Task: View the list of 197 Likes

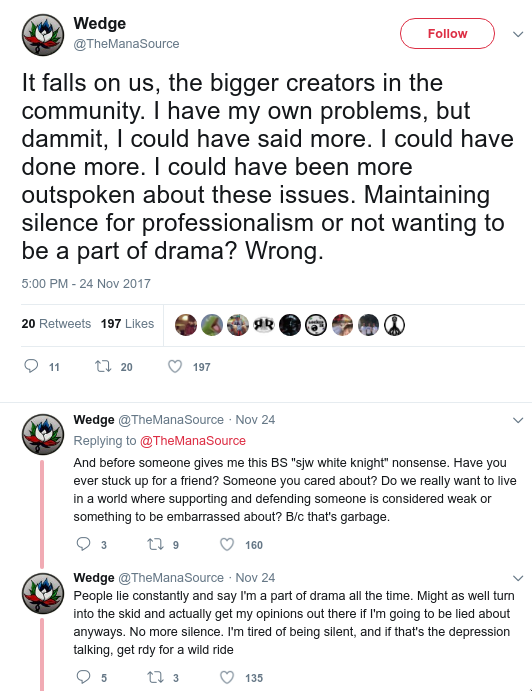Action: click(x=127, y=323)
